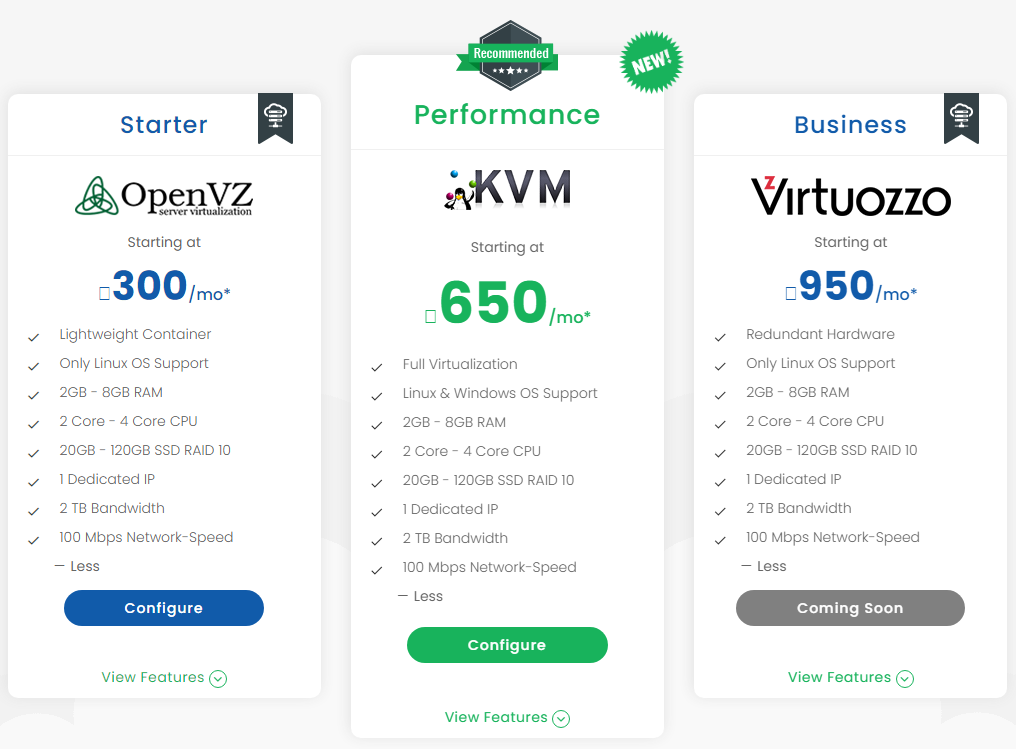Click the green NEW! starburst badge
The height and width of the screenshot is (749, 1016).
[x=651, y=62]
